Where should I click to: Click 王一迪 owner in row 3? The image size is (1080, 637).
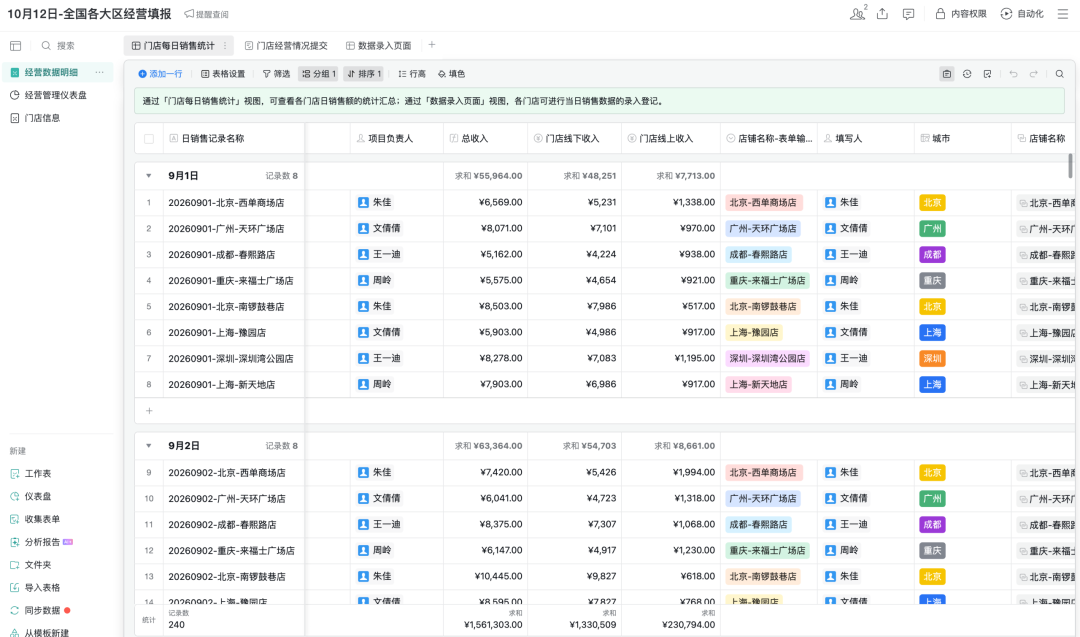click(380, 255)
